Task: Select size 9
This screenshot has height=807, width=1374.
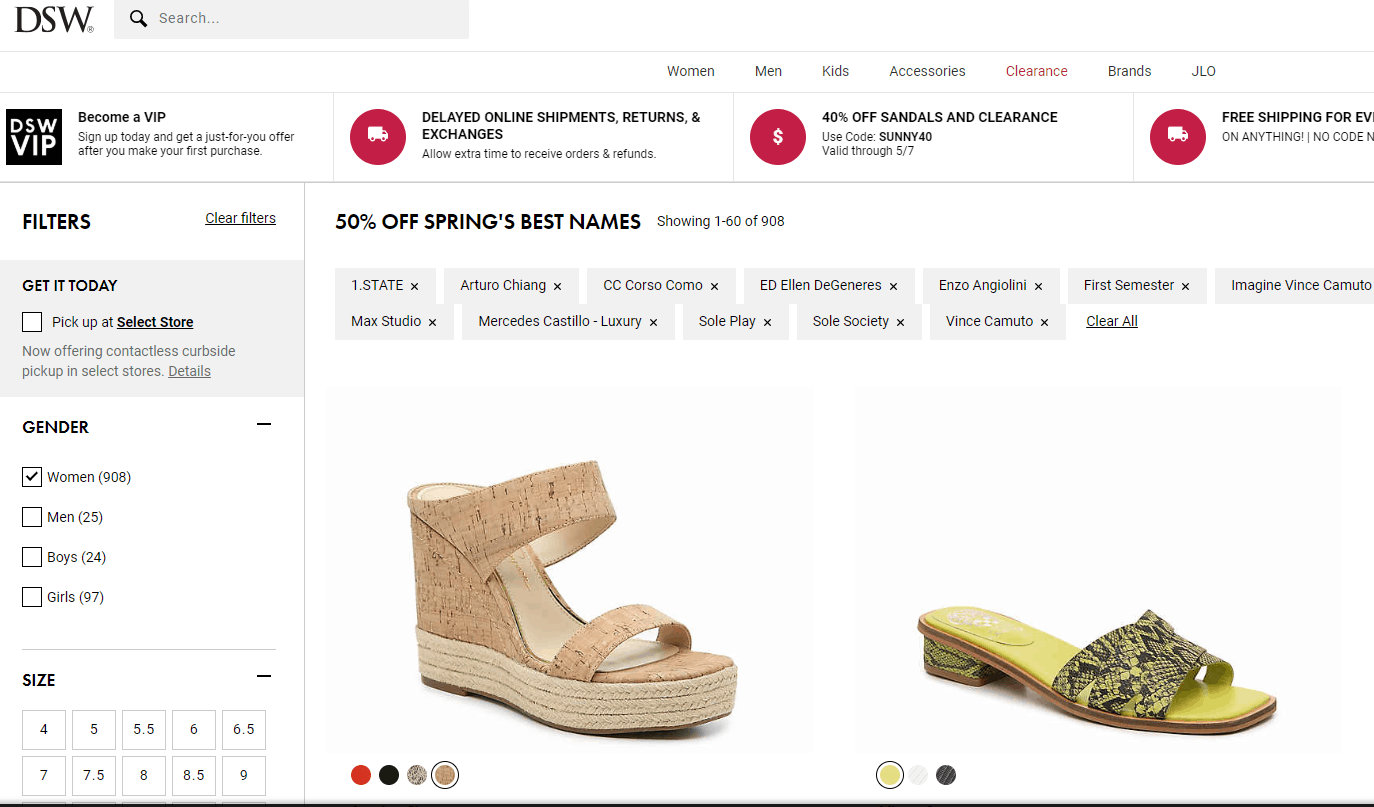Action: coord(244,776)
